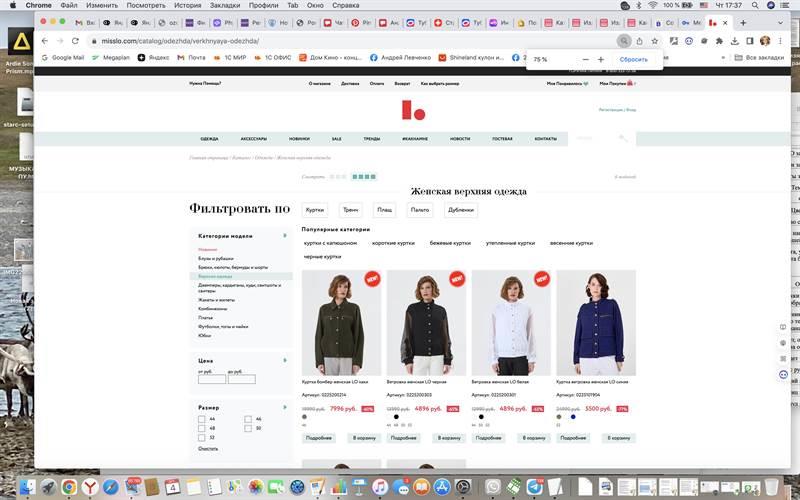Enable the size 48 filter checkbox
The image size is (800, 500).
(x=202, y=428)
